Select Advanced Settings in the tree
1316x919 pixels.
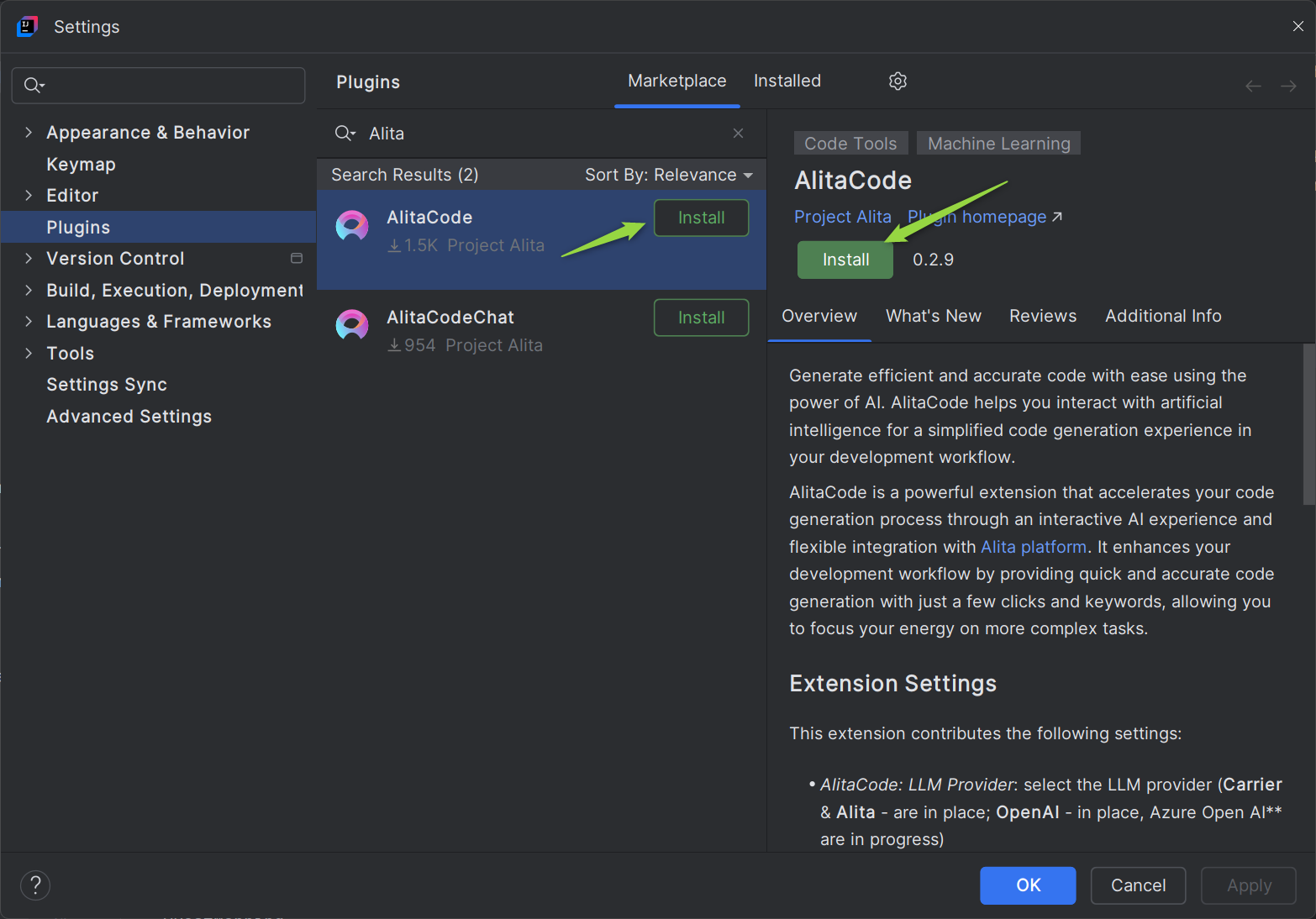pyautogui.click(x=129, y=416)
